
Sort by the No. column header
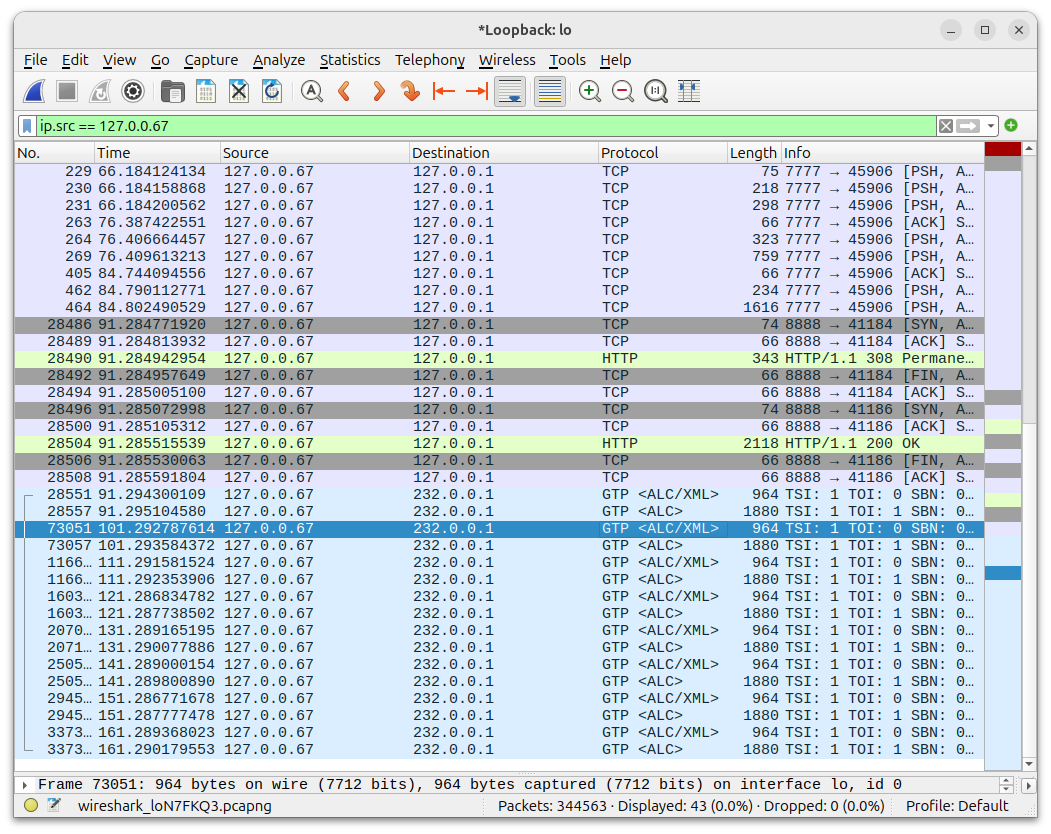point(54,153)
